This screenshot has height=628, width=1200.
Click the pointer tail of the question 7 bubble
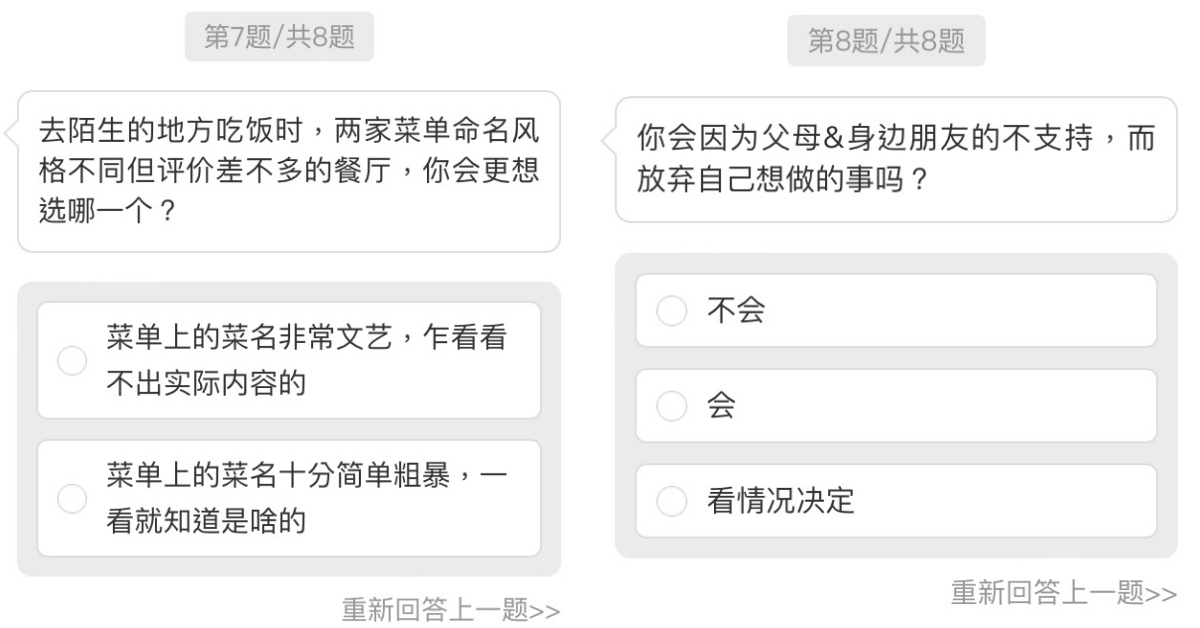(11, 132)
